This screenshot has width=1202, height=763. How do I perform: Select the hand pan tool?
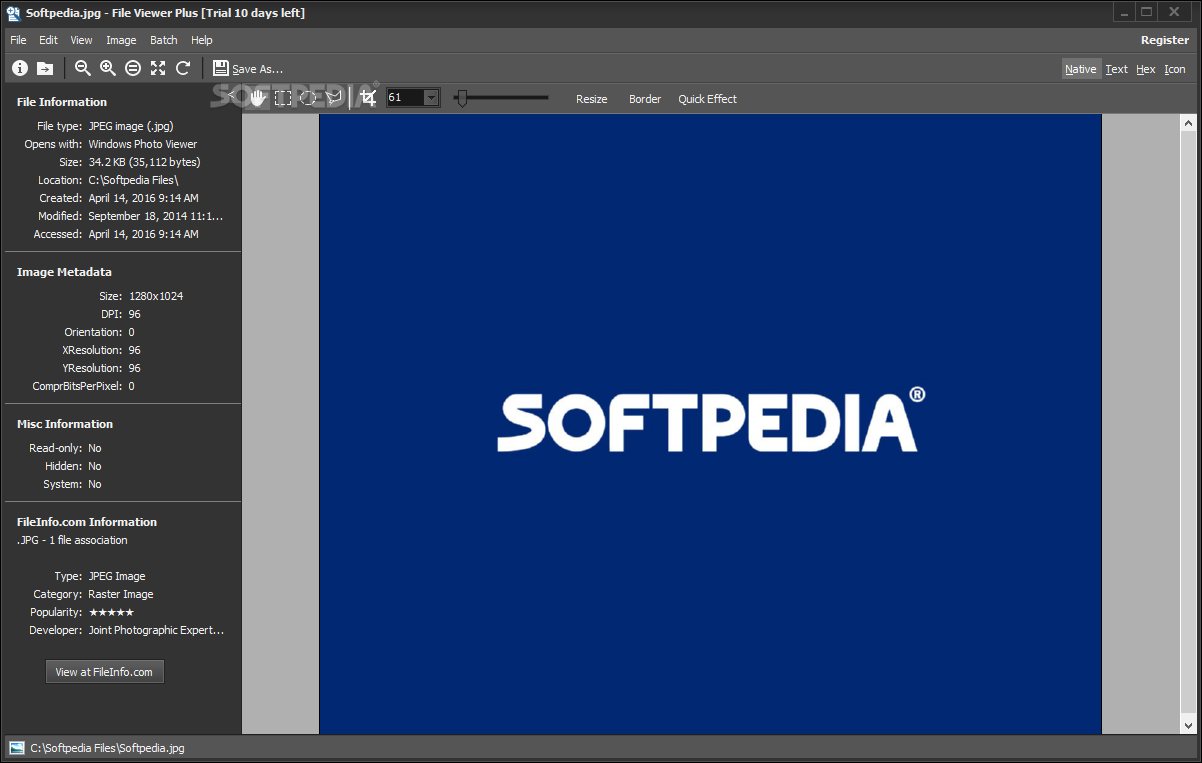click(259, 97)
